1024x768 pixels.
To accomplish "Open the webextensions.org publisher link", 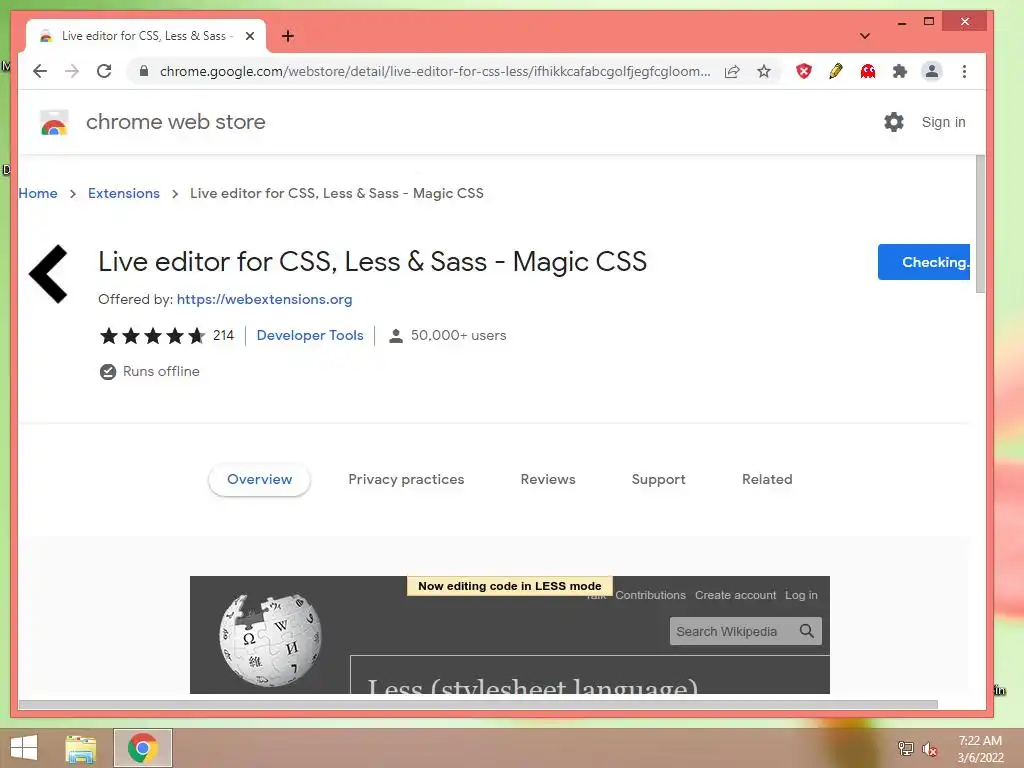I will 264,299.
